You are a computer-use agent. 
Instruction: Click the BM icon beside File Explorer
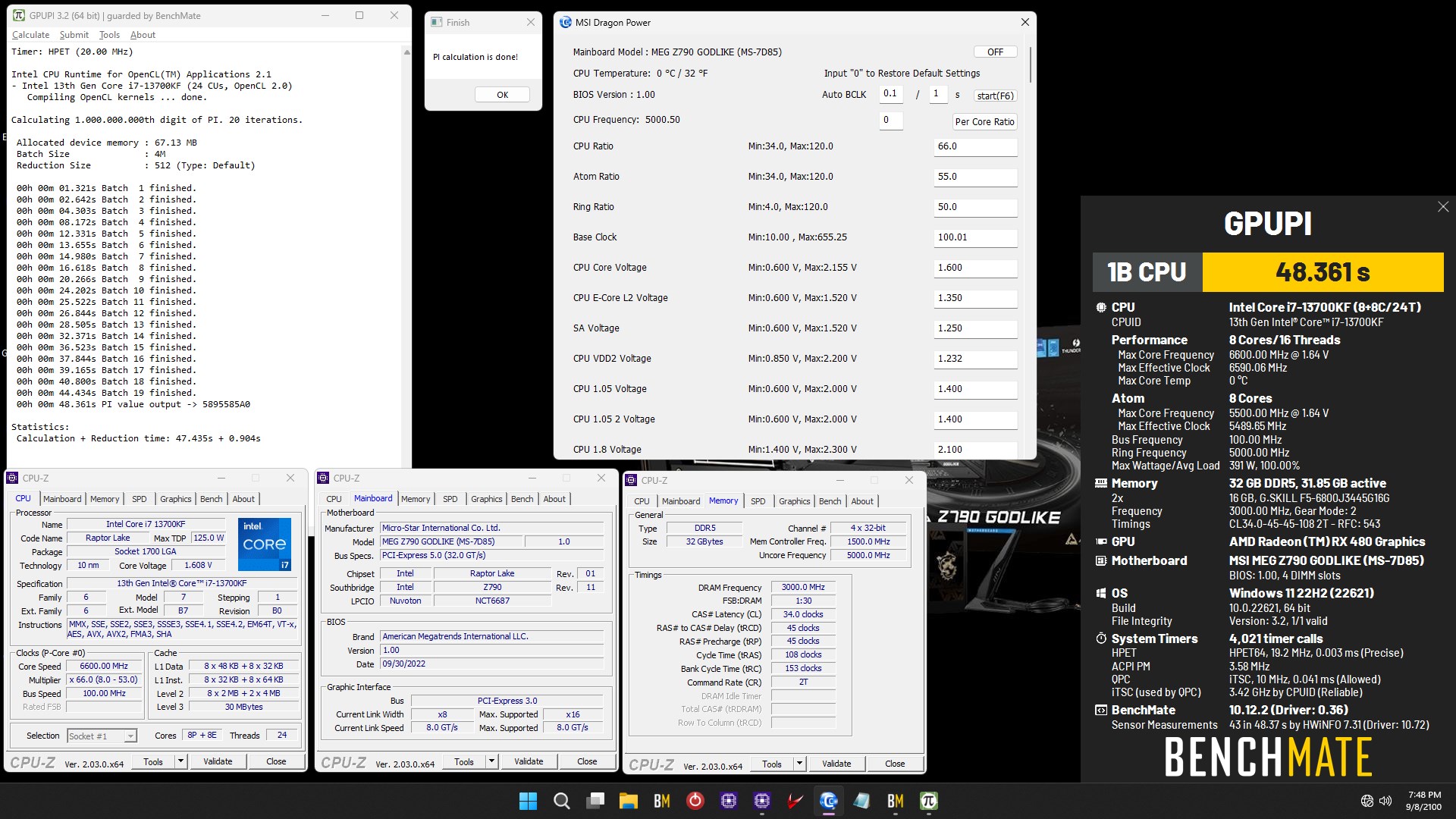point(661,801)
